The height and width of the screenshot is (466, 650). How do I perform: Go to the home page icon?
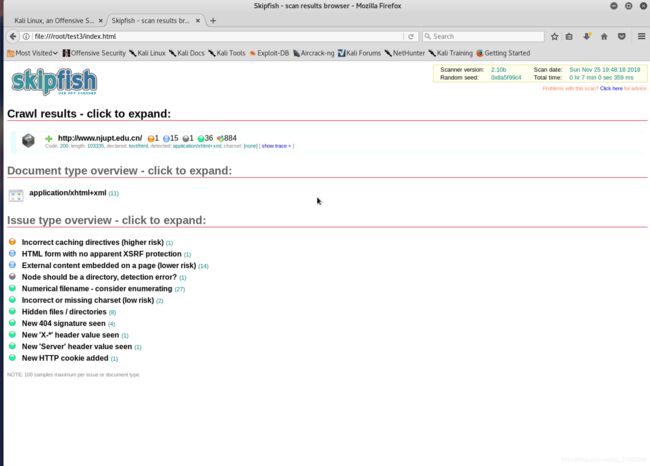(x=604, y=36)
